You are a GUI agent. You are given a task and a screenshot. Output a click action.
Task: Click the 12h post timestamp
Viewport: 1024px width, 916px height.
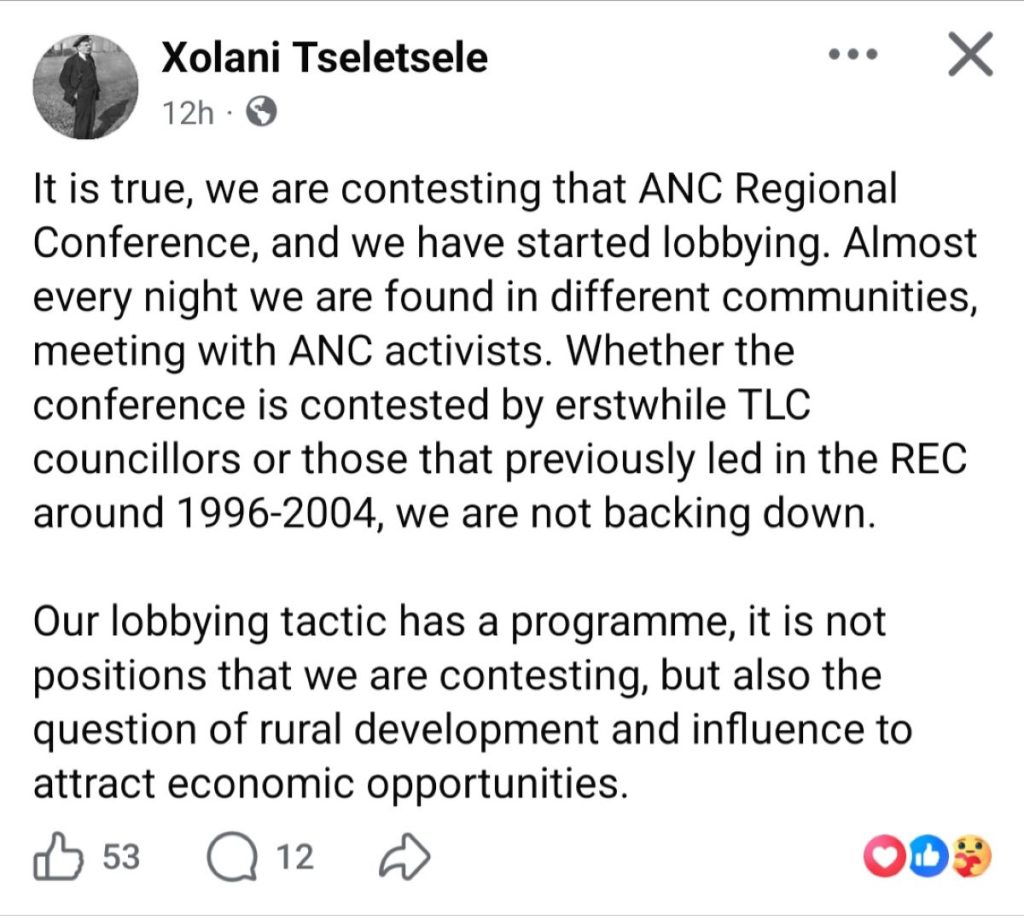pyautogui.click(x=188, y=113)
